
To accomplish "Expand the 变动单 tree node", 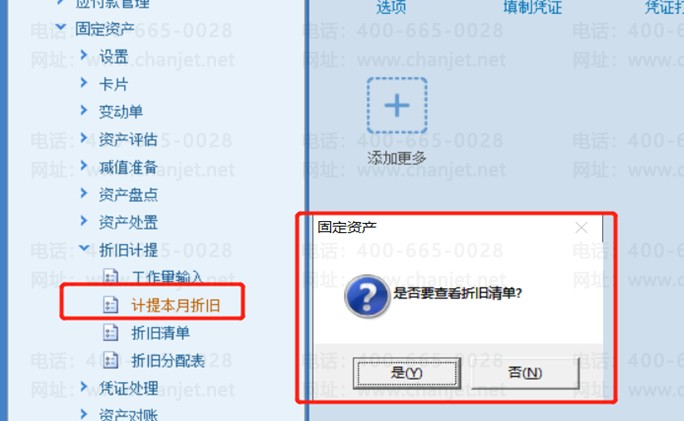I will 84,110.
